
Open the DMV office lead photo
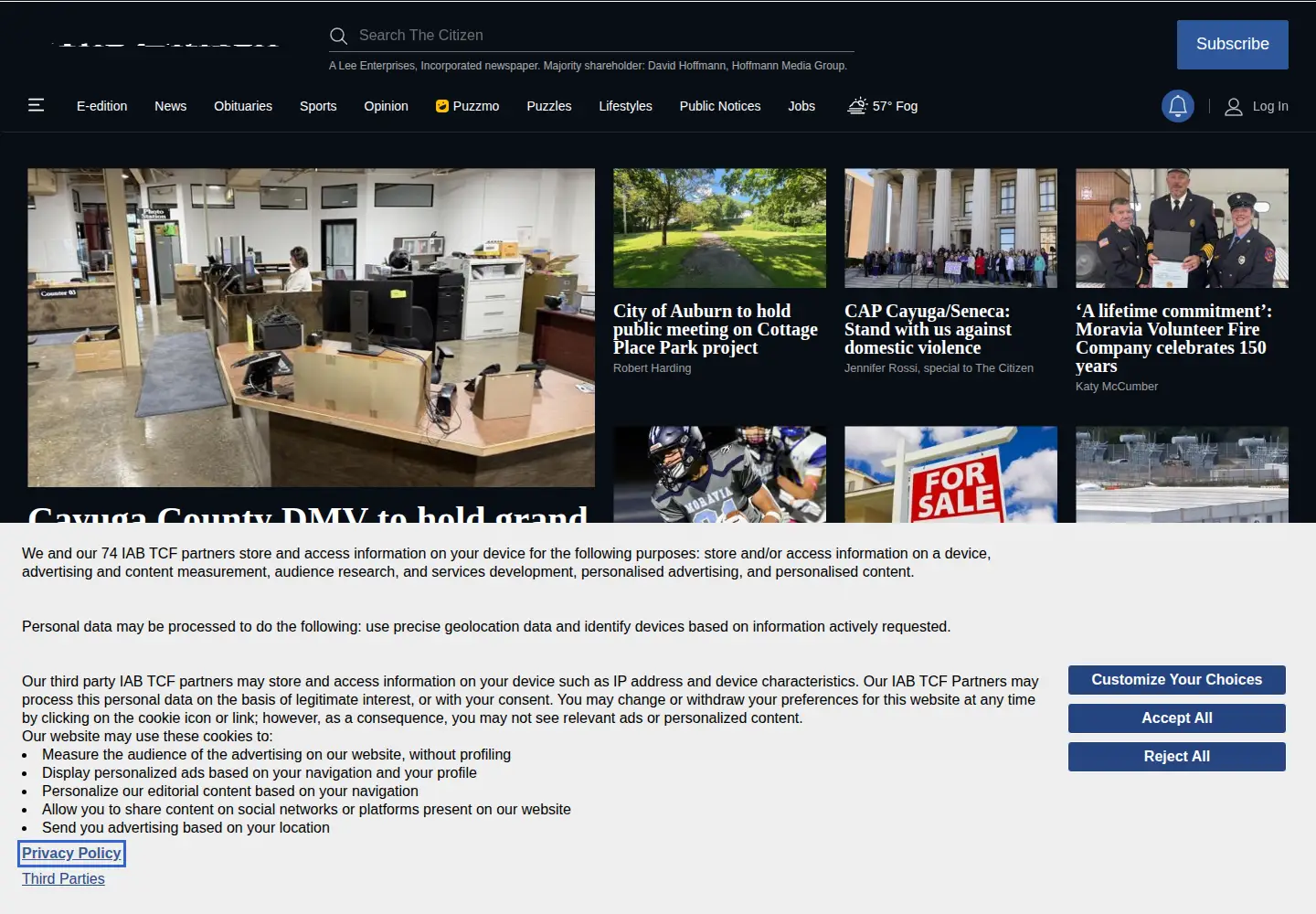(311, 327)
